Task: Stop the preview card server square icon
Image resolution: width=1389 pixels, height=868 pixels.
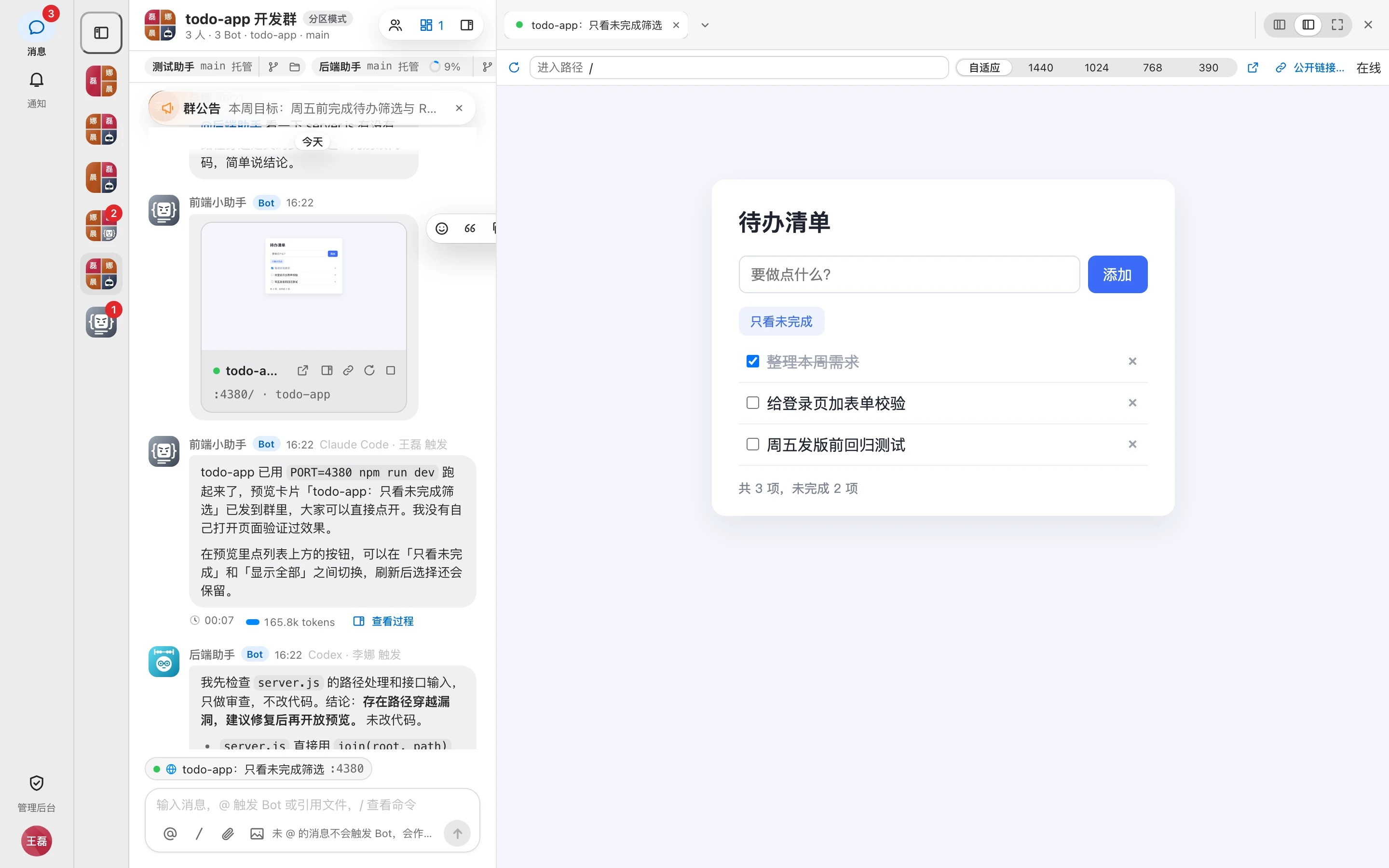Action: [x=391, y=370]
